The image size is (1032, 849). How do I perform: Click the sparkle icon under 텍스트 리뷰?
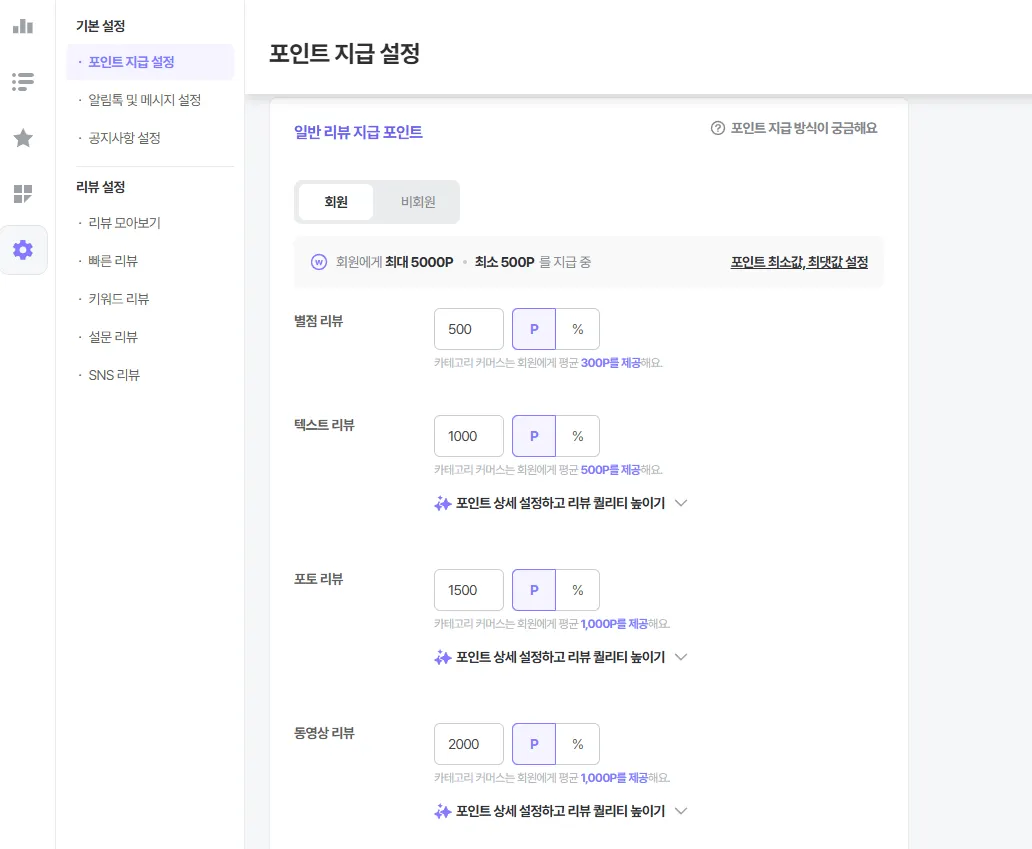pos(442,504)
